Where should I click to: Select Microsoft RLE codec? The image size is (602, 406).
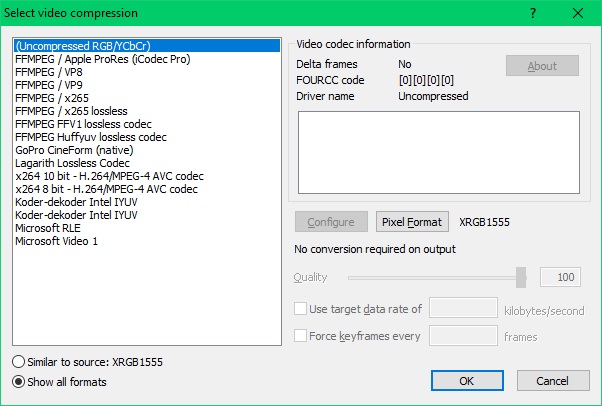[x=147, y=228]
